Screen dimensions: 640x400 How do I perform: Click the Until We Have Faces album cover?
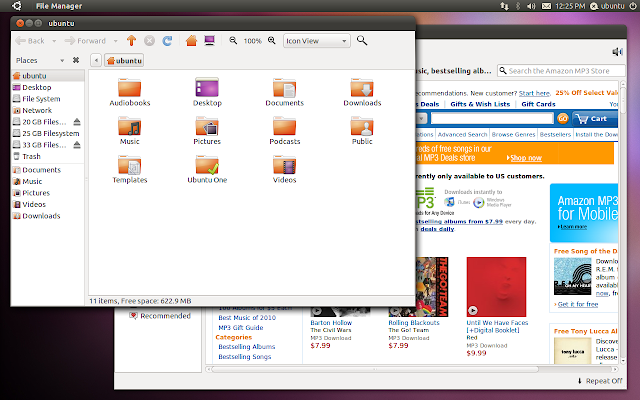pos(496,287)
